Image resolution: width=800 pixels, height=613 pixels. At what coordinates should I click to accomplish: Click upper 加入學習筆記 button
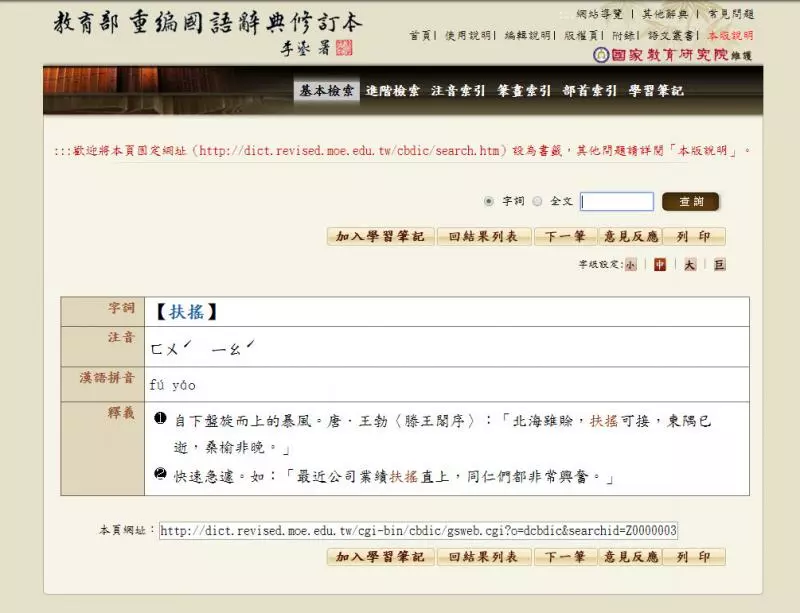(381, 236)
